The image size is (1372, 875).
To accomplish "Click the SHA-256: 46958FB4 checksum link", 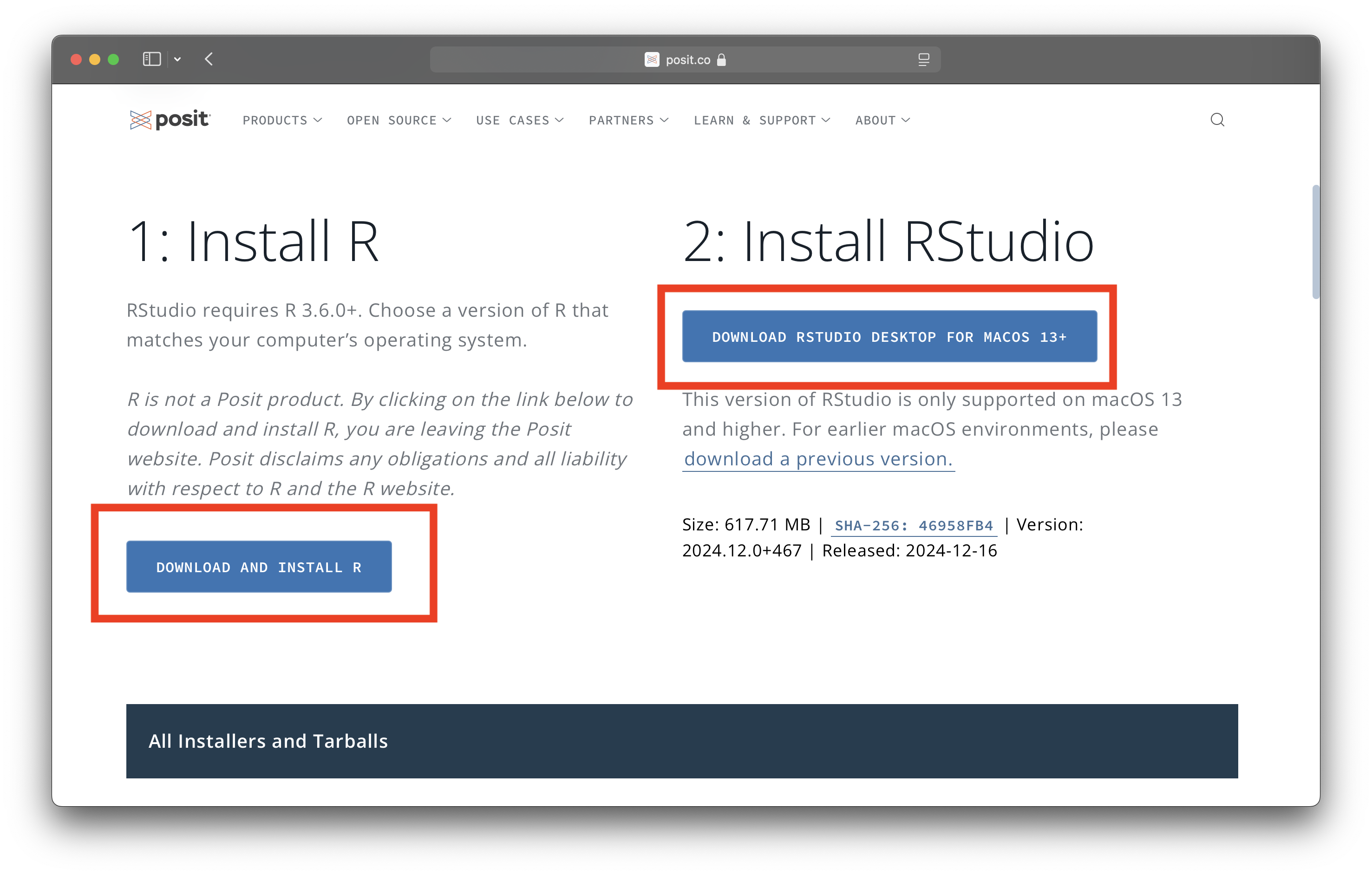I will (x=913, y=525).
